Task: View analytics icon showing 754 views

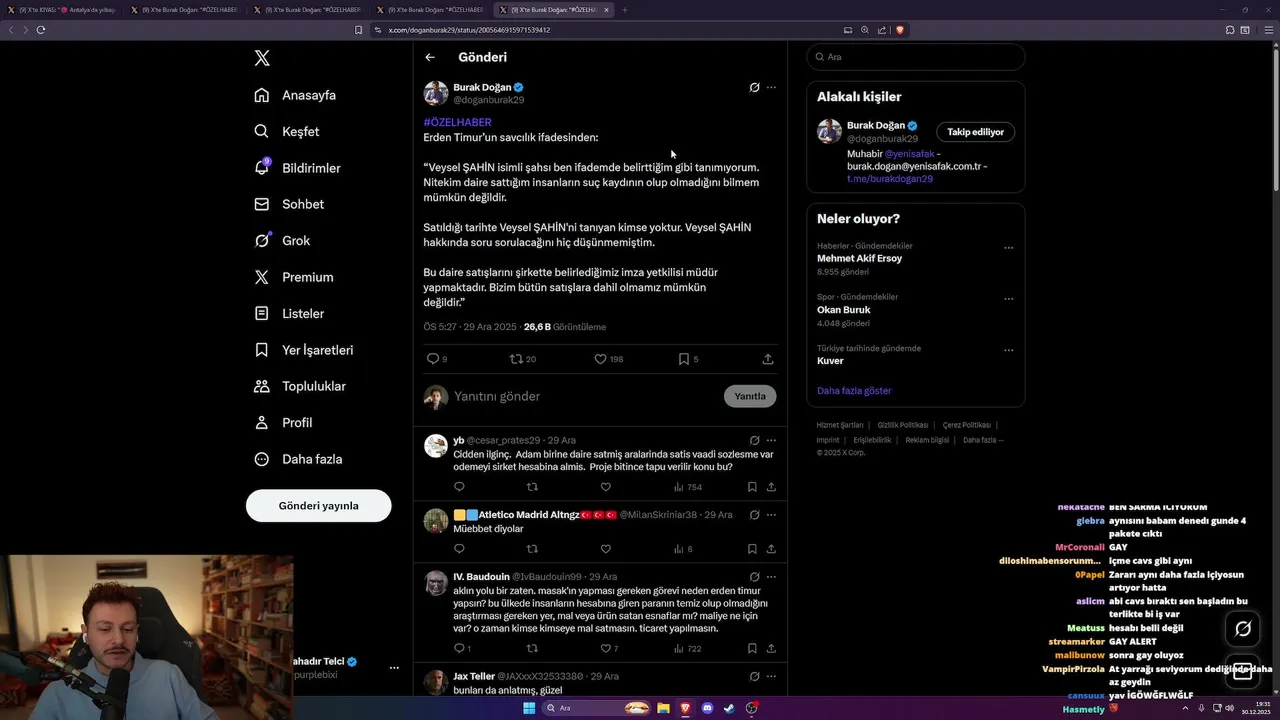Action: point(678,487)
